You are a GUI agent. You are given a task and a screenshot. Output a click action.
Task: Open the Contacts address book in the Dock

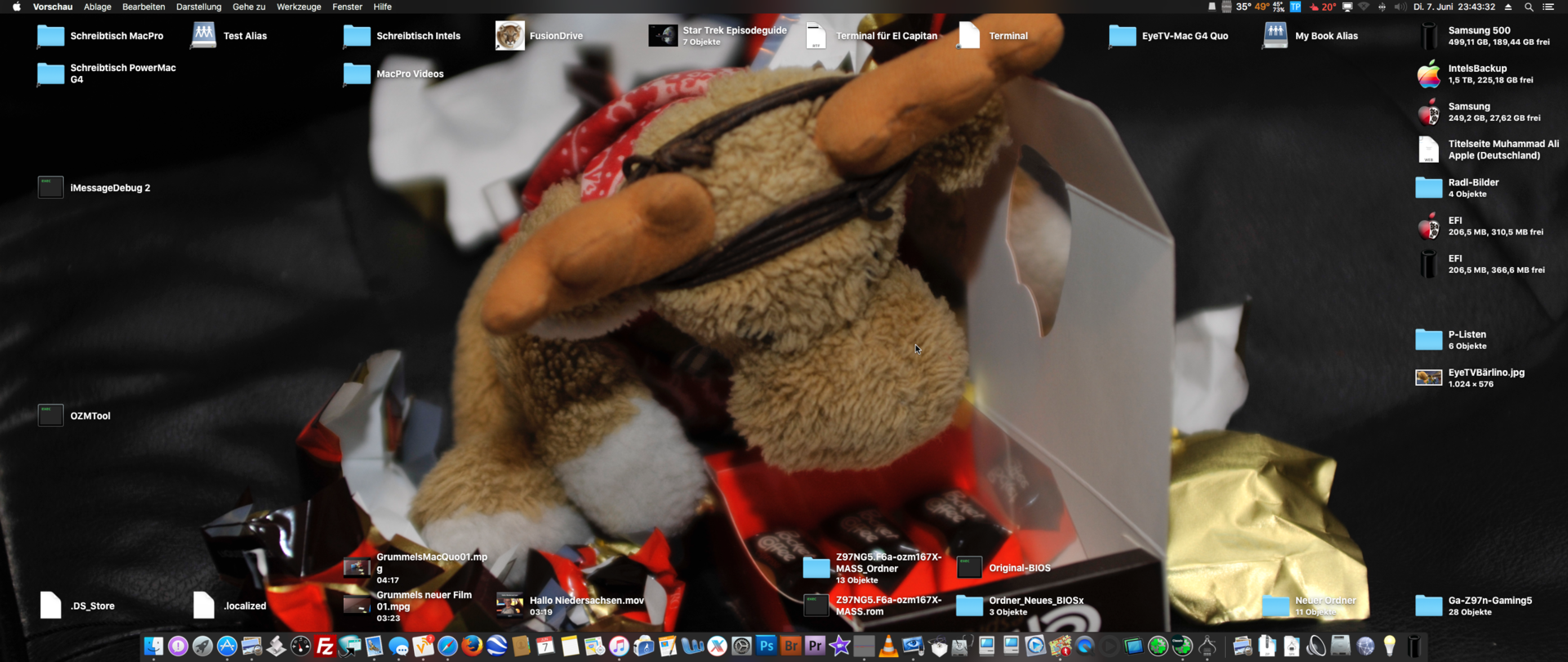point(521,646)
